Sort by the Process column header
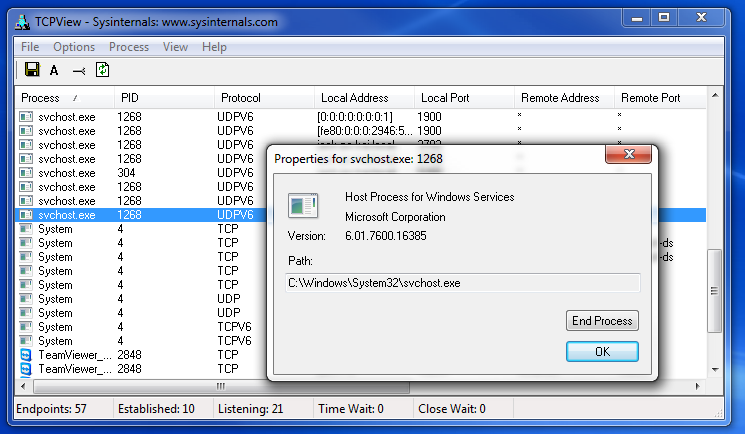Viewport: 745px width, 434px height. coord(64,98)
